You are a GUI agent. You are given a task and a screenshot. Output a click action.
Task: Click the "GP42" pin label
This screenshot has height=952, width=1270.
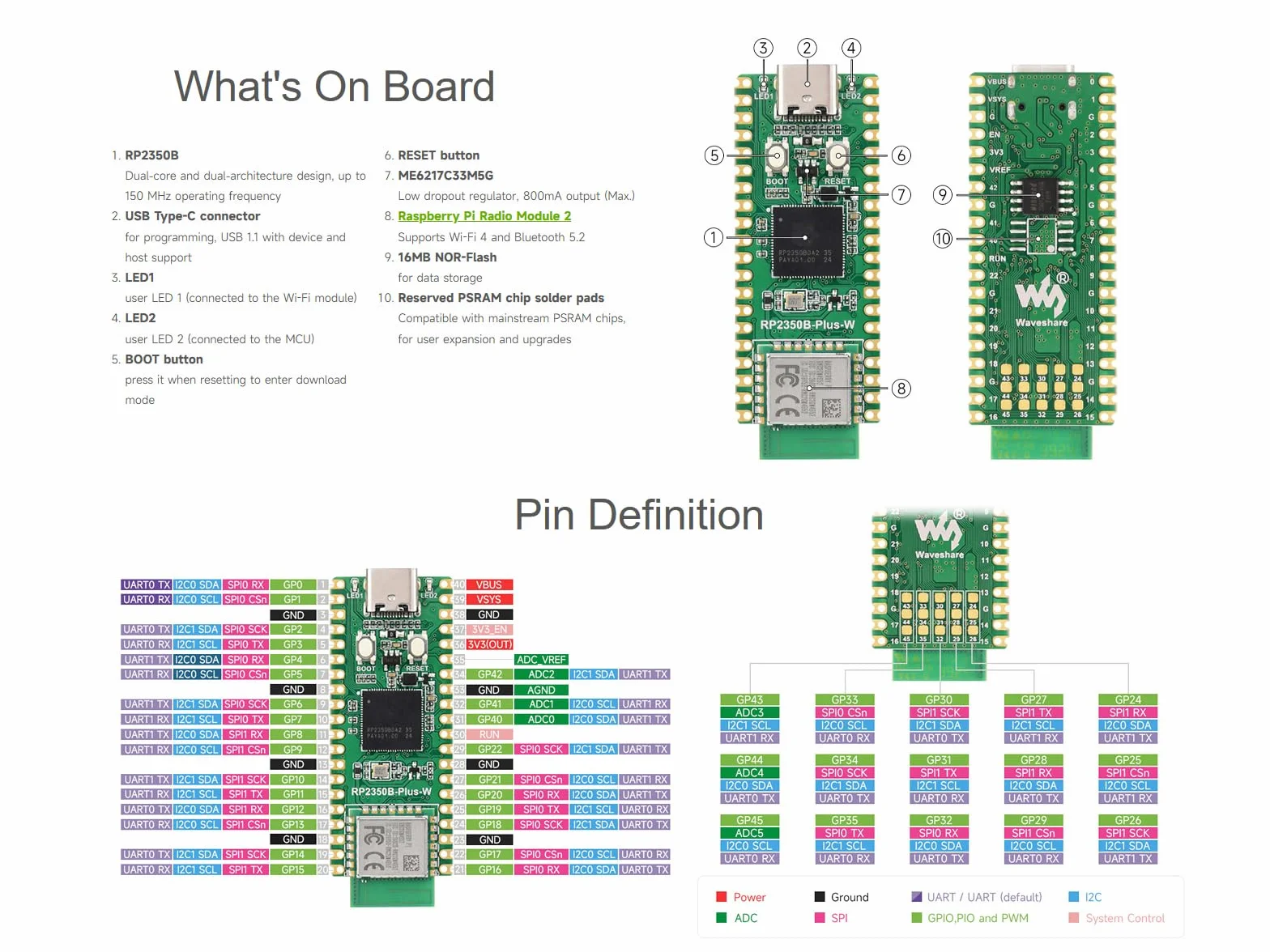point(488,674)
